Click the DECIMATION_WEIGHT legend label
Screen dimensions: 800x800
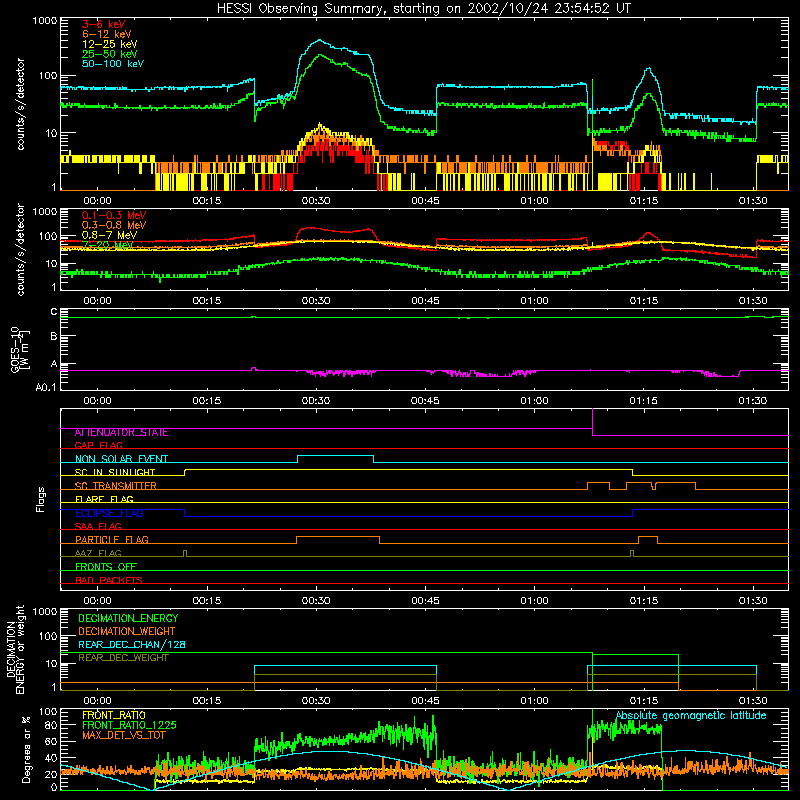pyautogui.click(x=127, y=632)
